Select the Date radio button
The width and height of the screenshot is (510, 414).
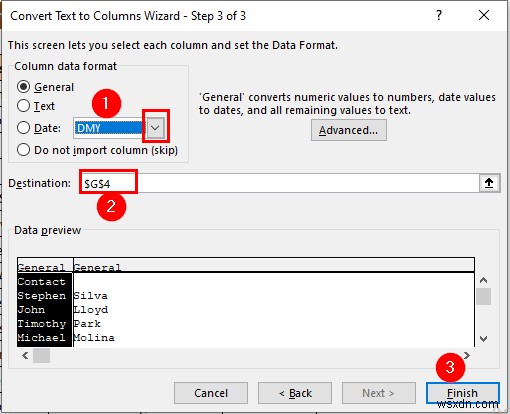[23, 128]
